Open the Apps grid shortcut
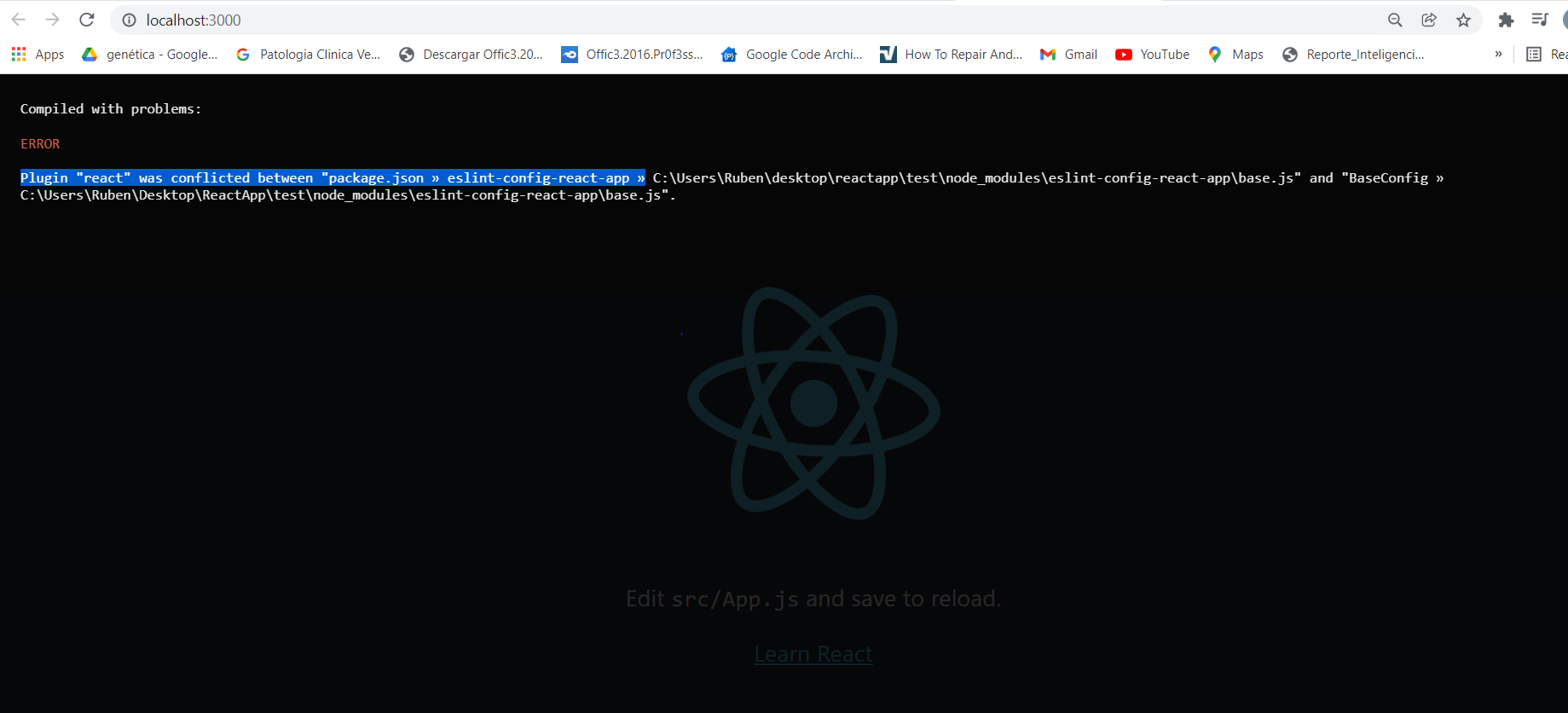 pyautogui.click(x=38, y=55)
